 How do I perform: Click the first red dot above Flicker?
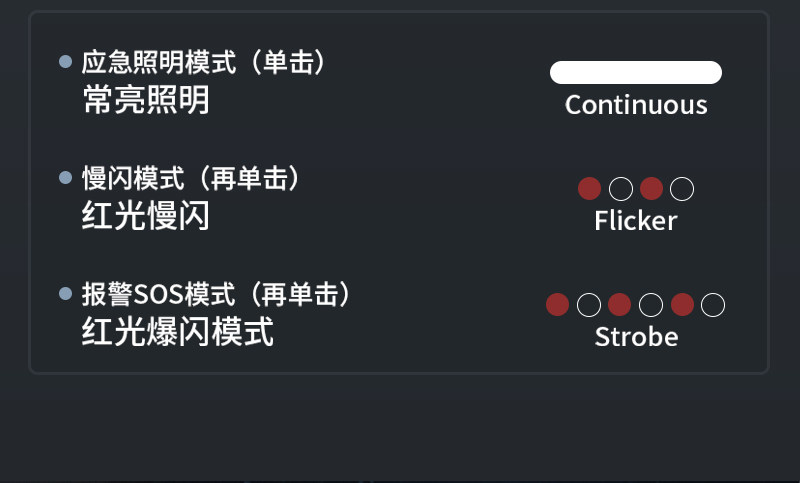[x=590, y=188]
